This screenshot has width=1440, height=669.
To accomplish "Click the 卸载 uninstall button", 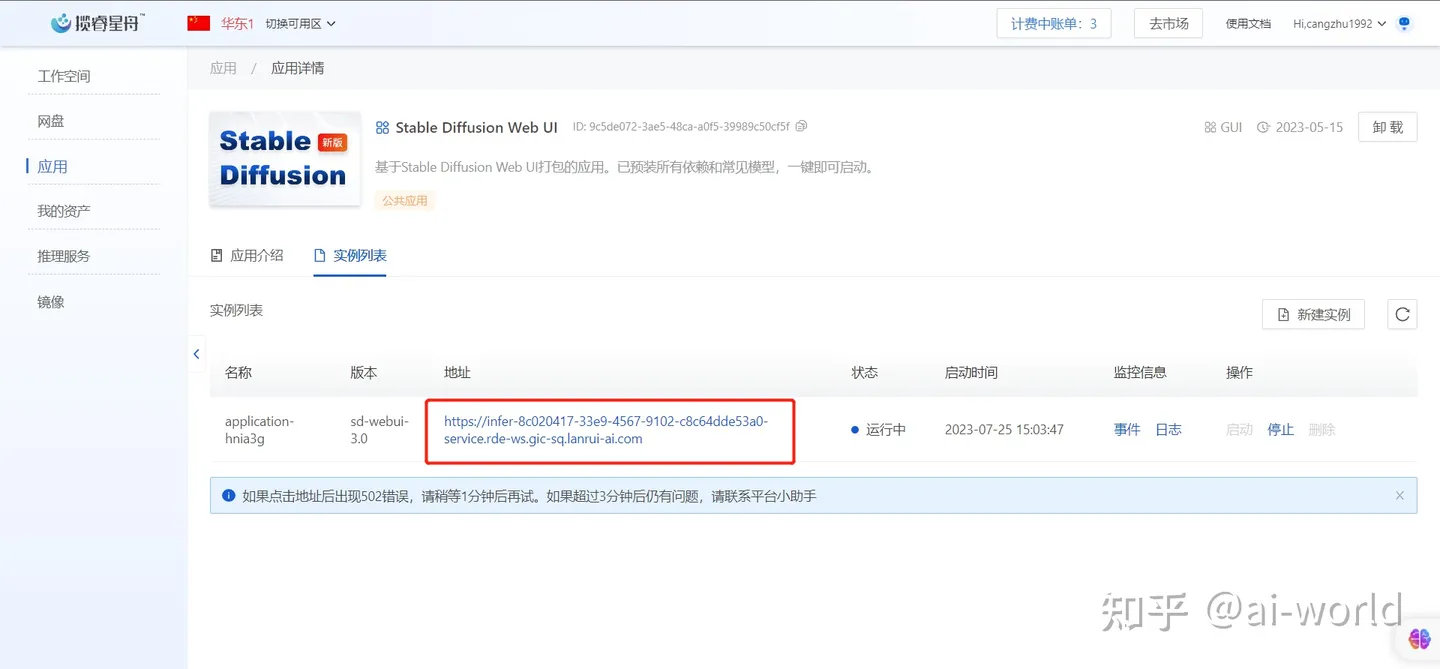I will click(x=1388, y=127).
